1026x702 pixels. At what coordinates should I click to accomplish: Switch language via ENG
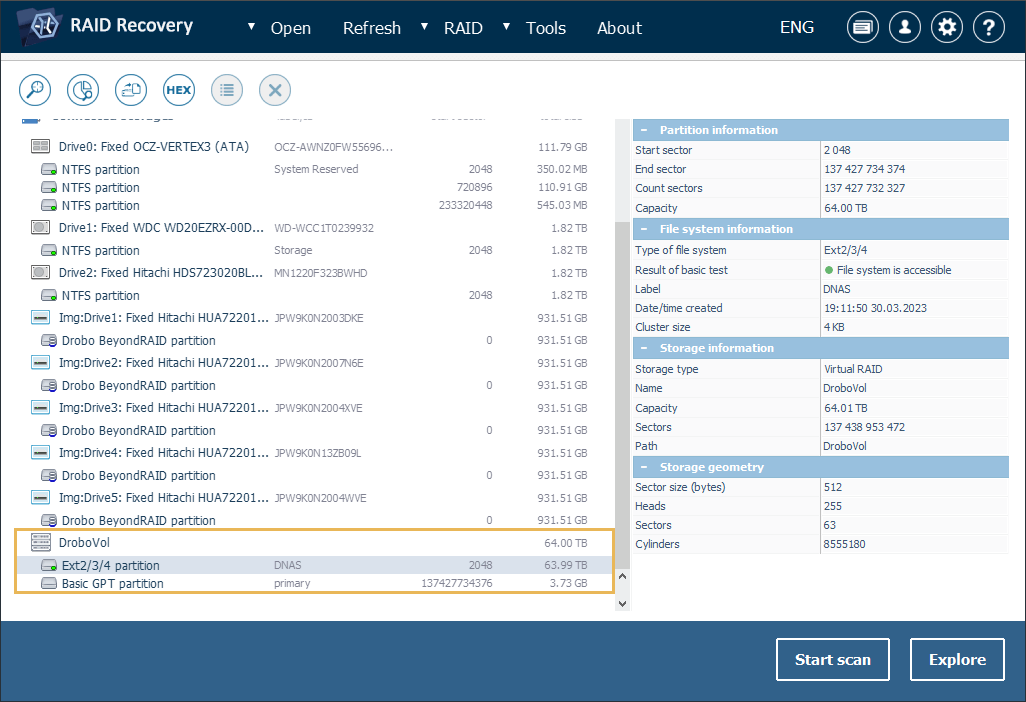797,27
